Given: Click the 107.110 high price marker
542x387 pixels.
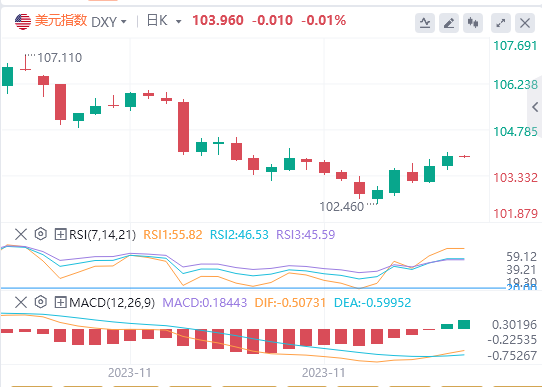Looking at the screenshot, I should point(59,57).
